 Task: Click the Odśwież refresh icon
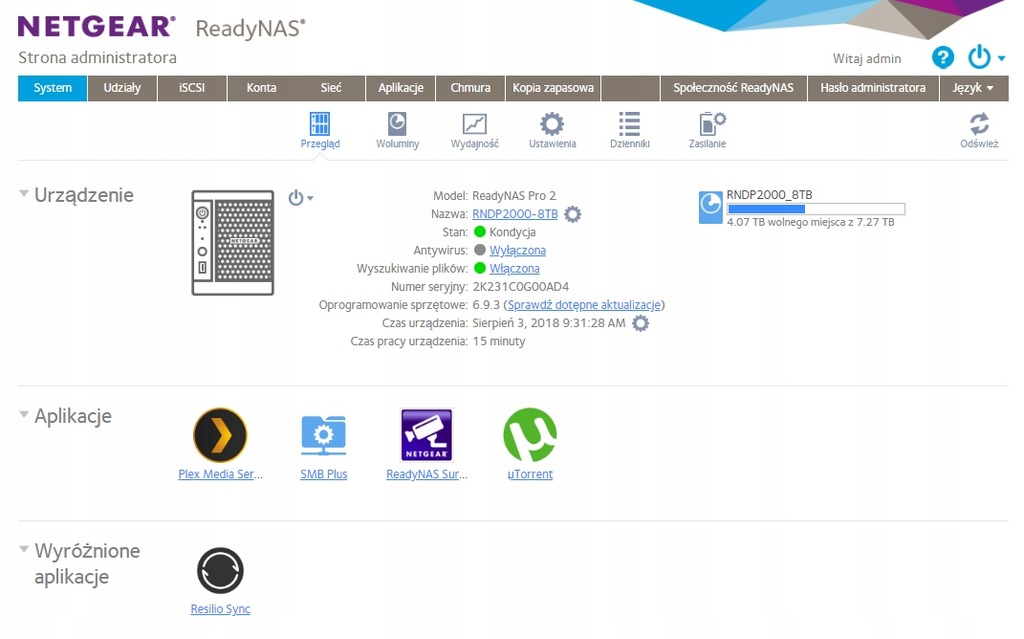(x=979, y=123)
